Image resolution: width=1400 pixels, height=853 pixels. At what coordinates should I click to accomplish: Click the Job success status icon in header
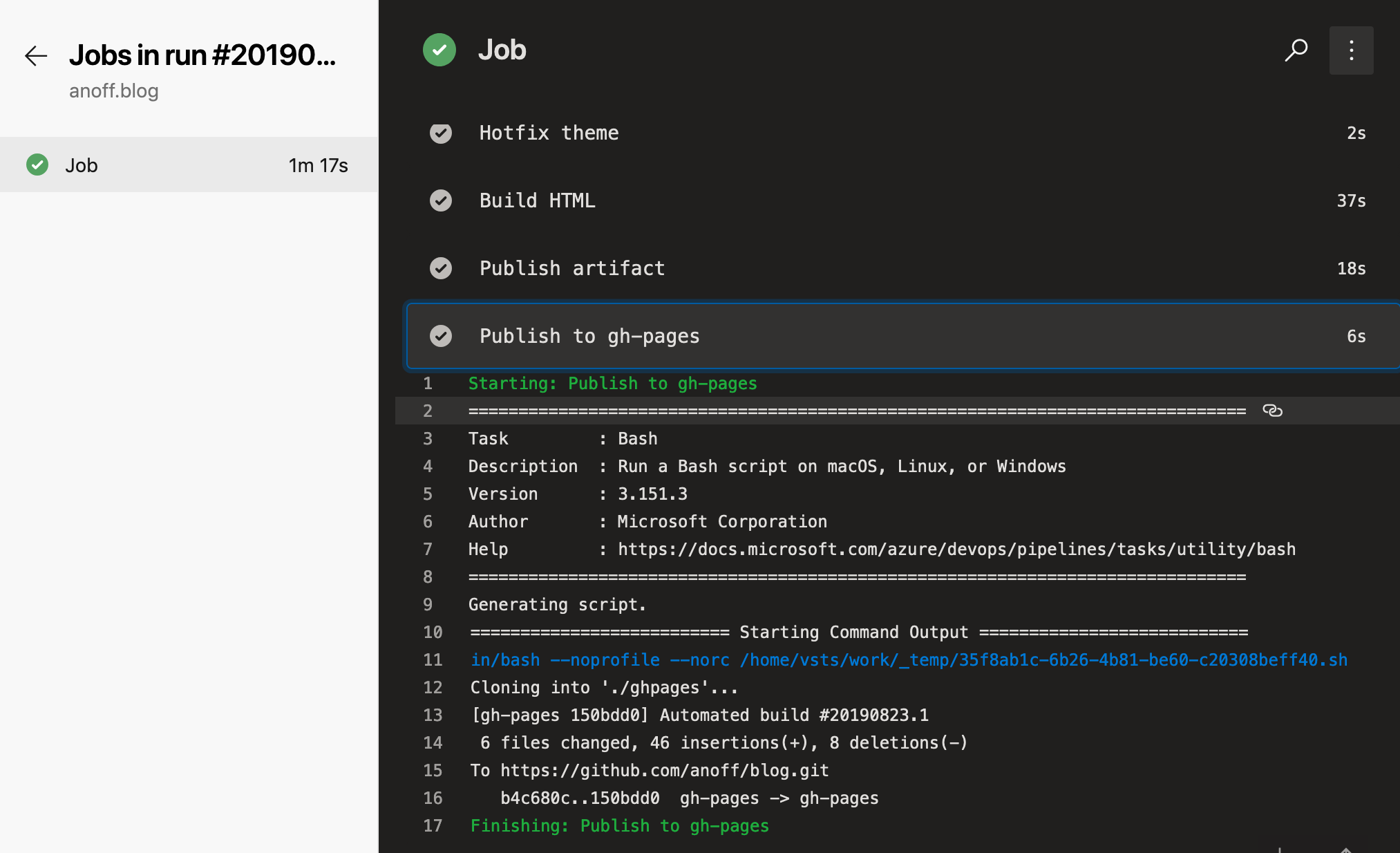click(439, 50)
